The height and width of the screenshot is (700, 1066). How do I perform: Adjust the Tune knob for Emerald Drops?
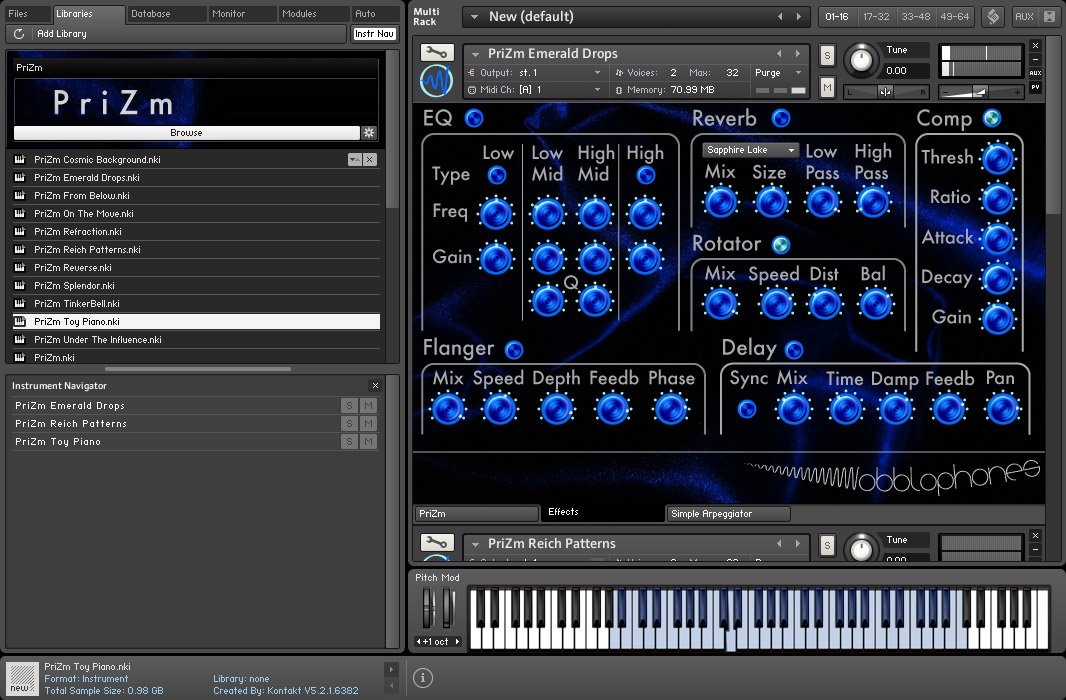pos(861,60)
